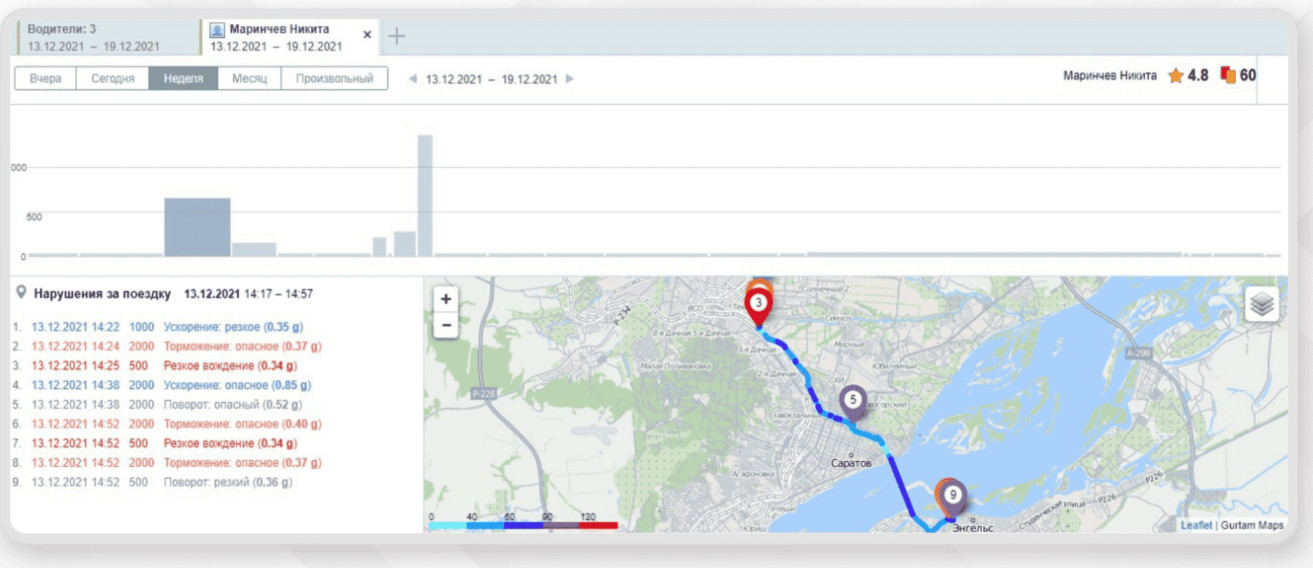Click the violations count 60 icon

[x=1228, y=76]
